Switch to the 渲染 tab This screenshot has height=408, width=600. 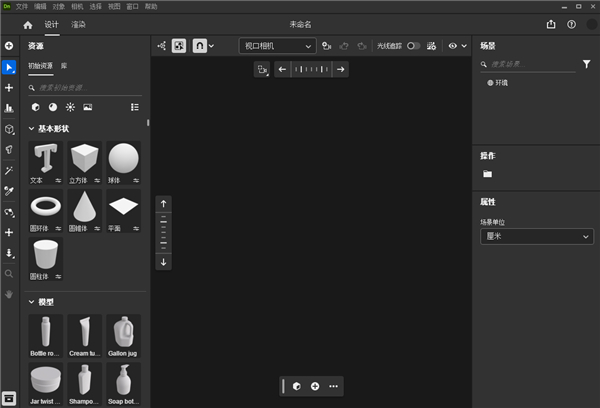coord(78,25)
